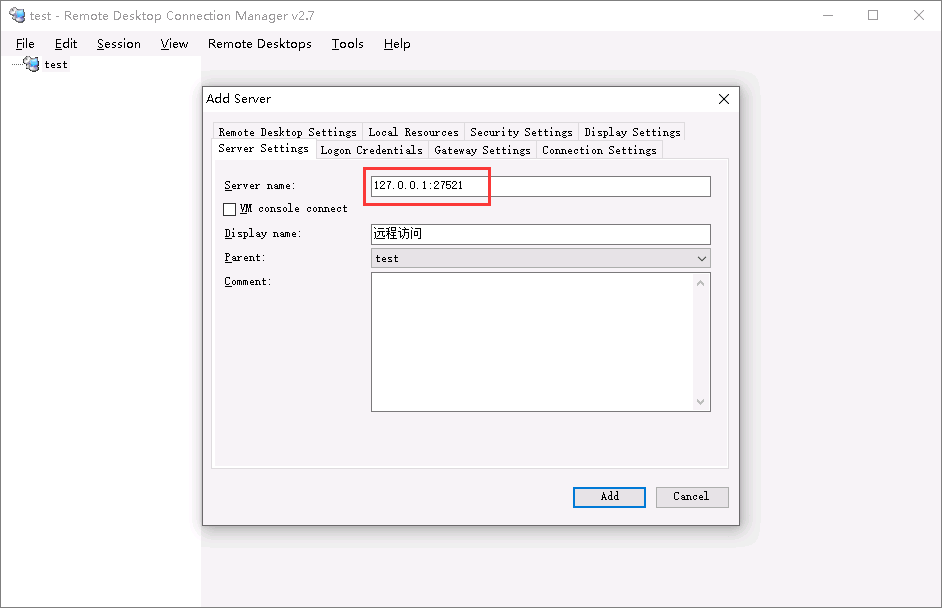Click the Display name input field
Image resolution: width=942 pixels, height=608 pixels.
[x=541, y=234]
